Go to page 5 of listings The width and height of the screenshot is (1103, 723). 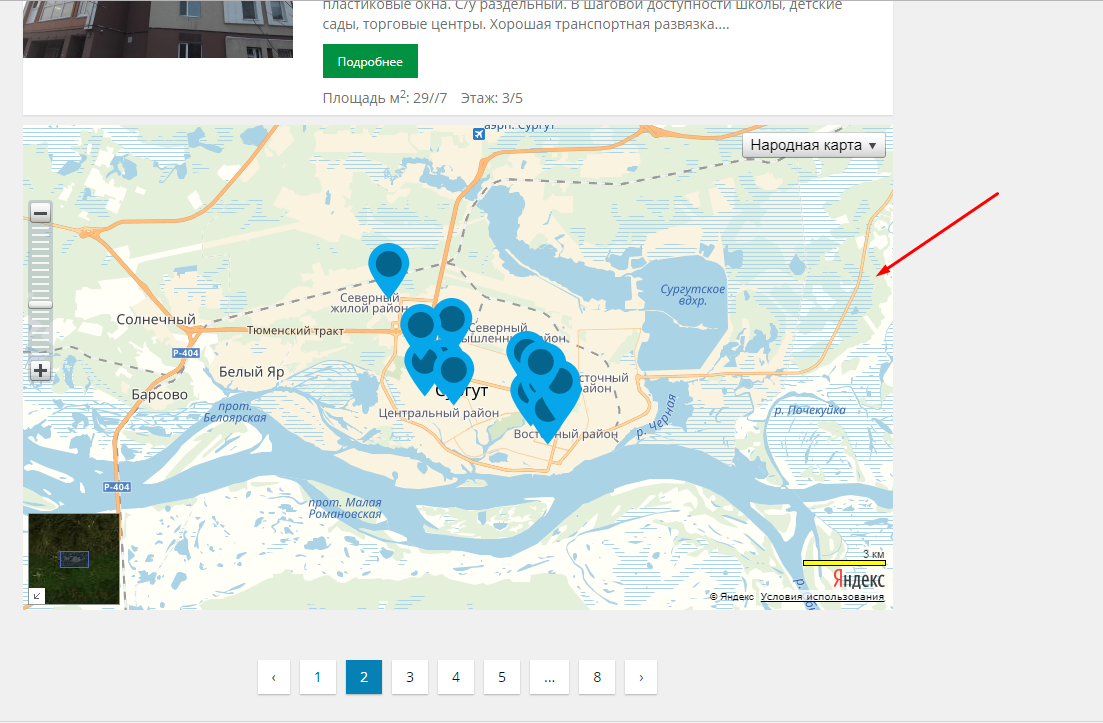(x=502, y=677)
